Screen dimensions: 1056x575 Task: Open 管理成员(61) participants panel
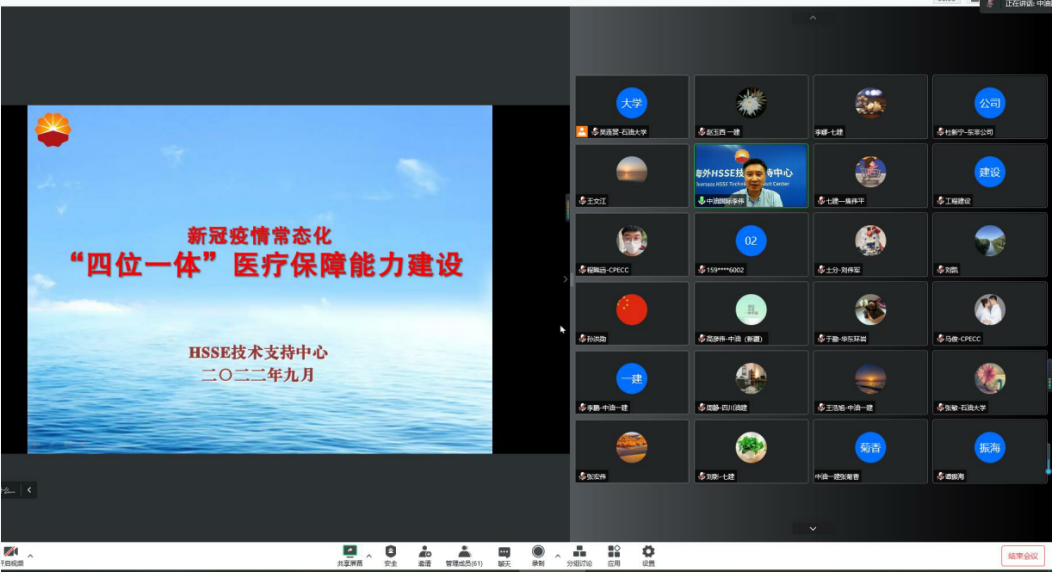click(x=464, y=554)
